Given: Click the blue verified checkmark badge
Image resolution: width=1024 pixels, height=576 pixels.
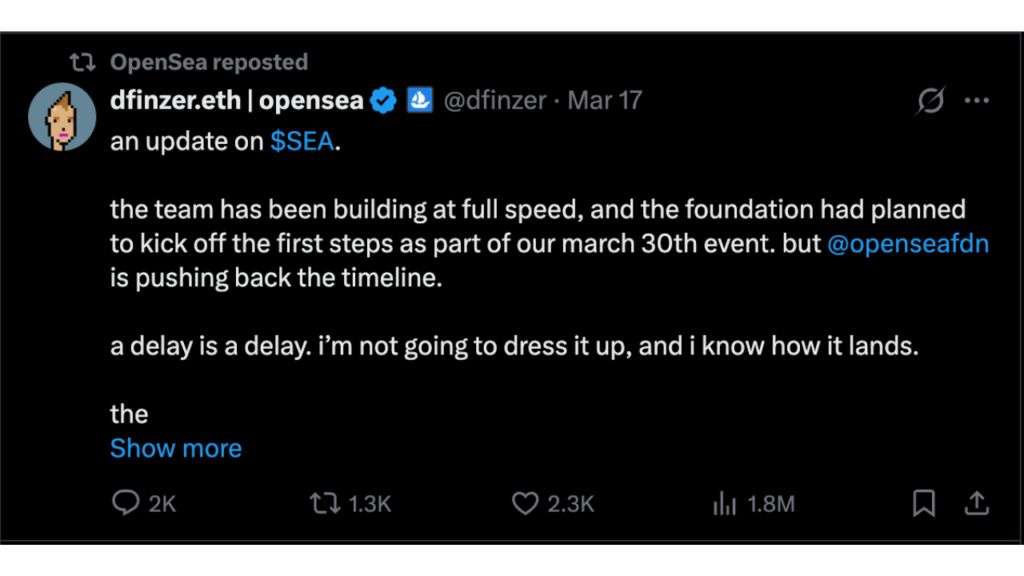Looking at the screenshot, I should click(x=383, y=99).
